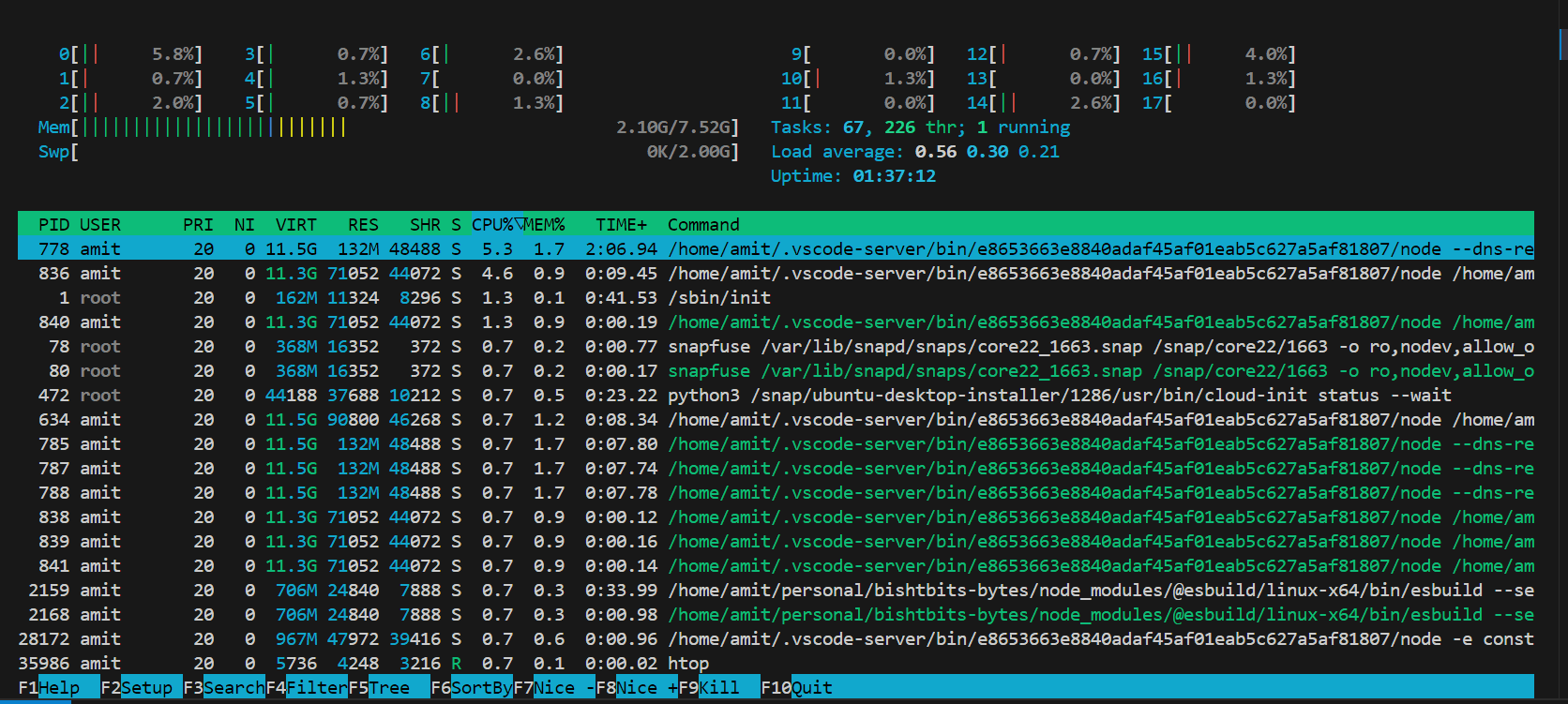Click the 2.10G/7.52G memory value
The height and width of the screenshot is (704, 1568).
pos(672,127)
